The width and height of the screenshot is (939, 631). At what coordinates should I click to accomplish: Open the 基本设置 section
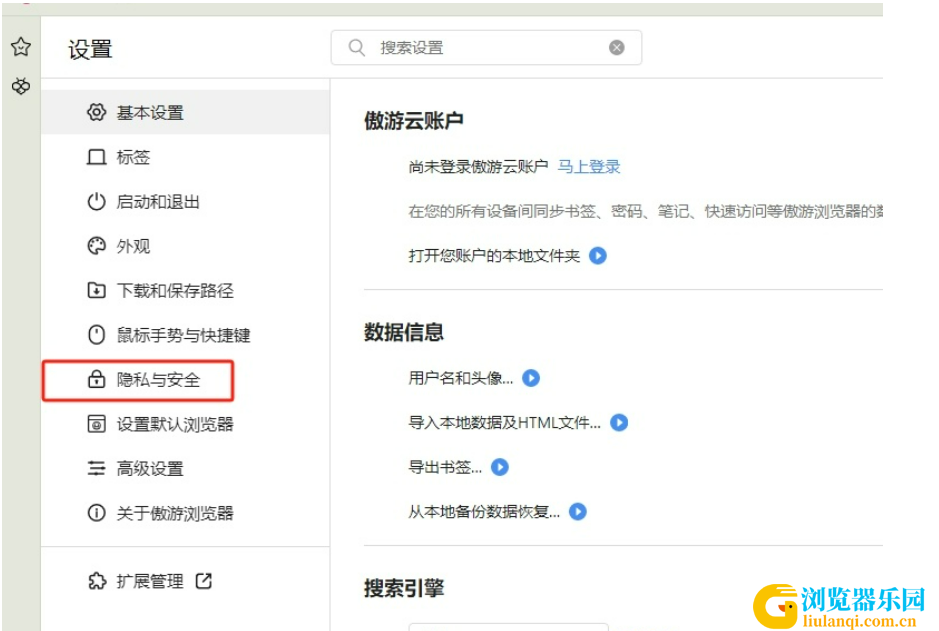185,112
